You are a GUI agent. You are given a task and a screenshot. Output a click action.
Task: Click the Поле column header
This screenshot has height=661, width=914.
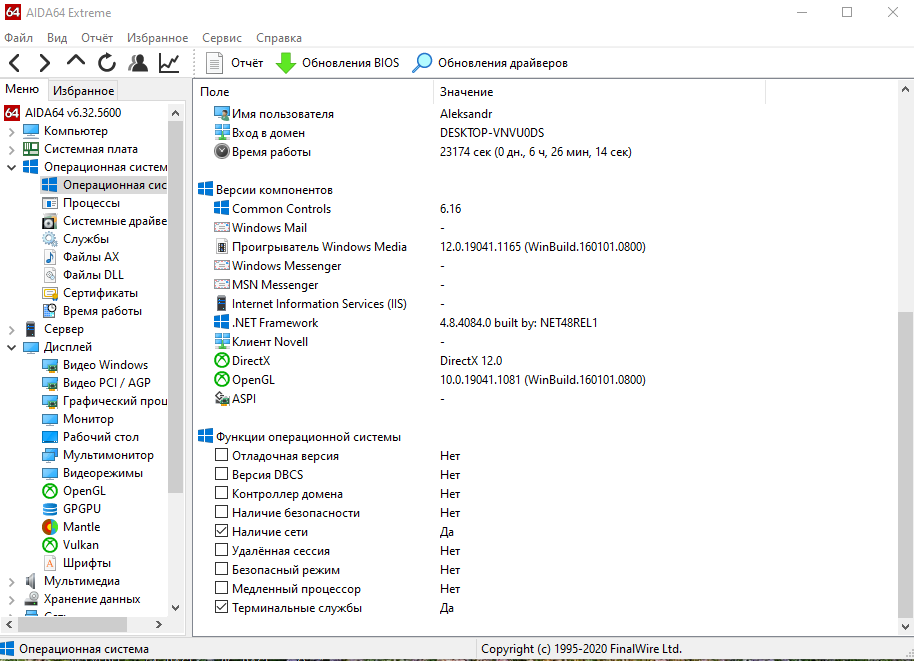point(314,92)
